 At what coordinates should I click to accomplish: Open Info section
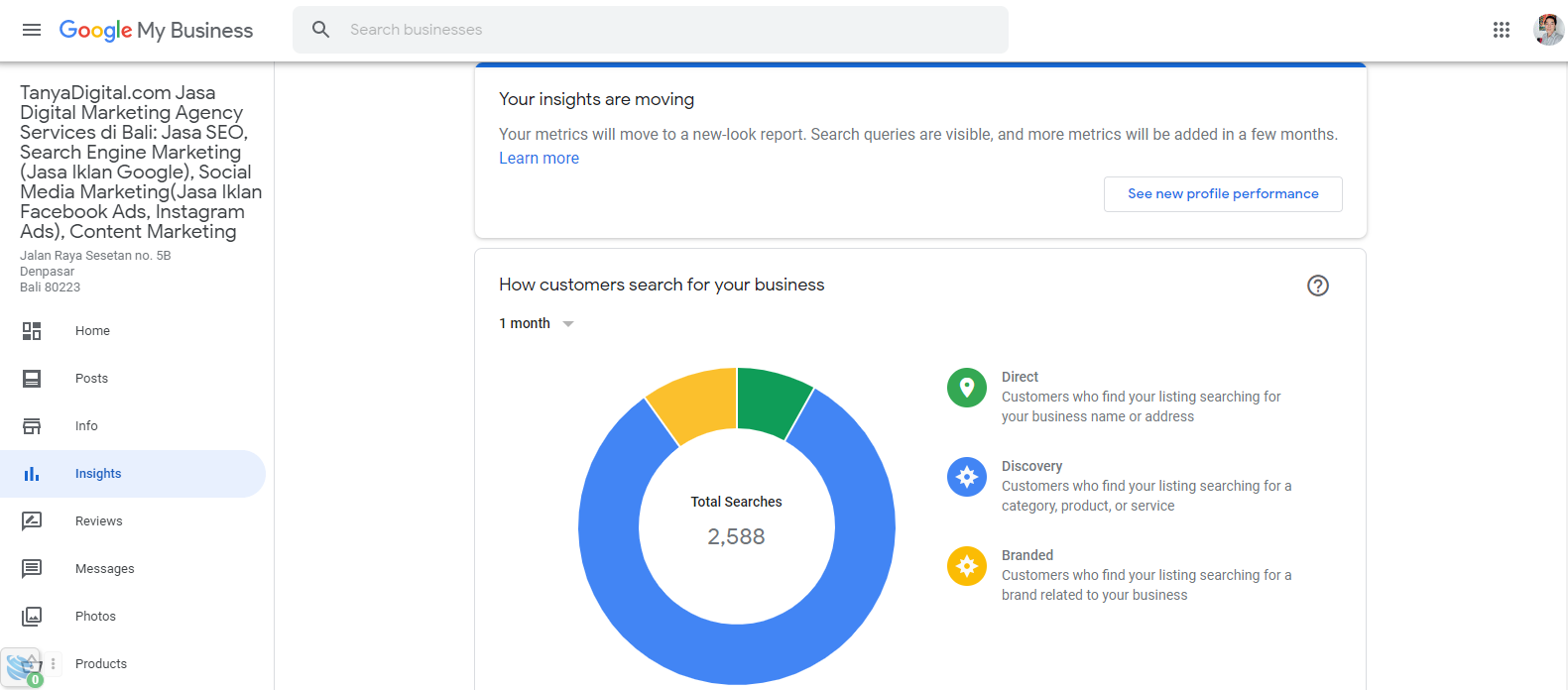click(x=86, y=426)
